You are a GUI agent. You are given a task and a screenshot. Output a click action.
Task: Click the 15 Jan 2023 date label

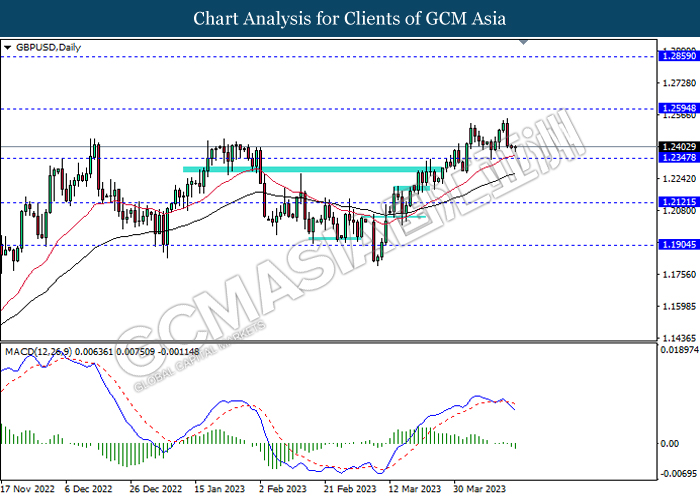220,489
